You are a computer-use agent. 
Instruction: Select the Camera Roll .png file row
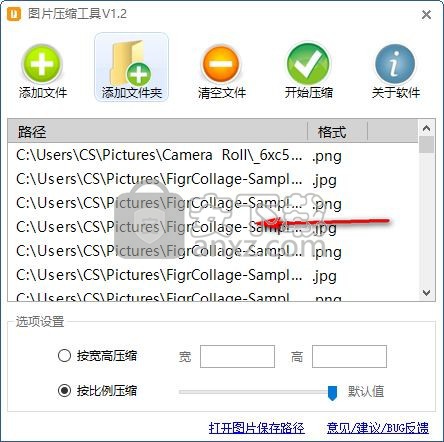213,155
